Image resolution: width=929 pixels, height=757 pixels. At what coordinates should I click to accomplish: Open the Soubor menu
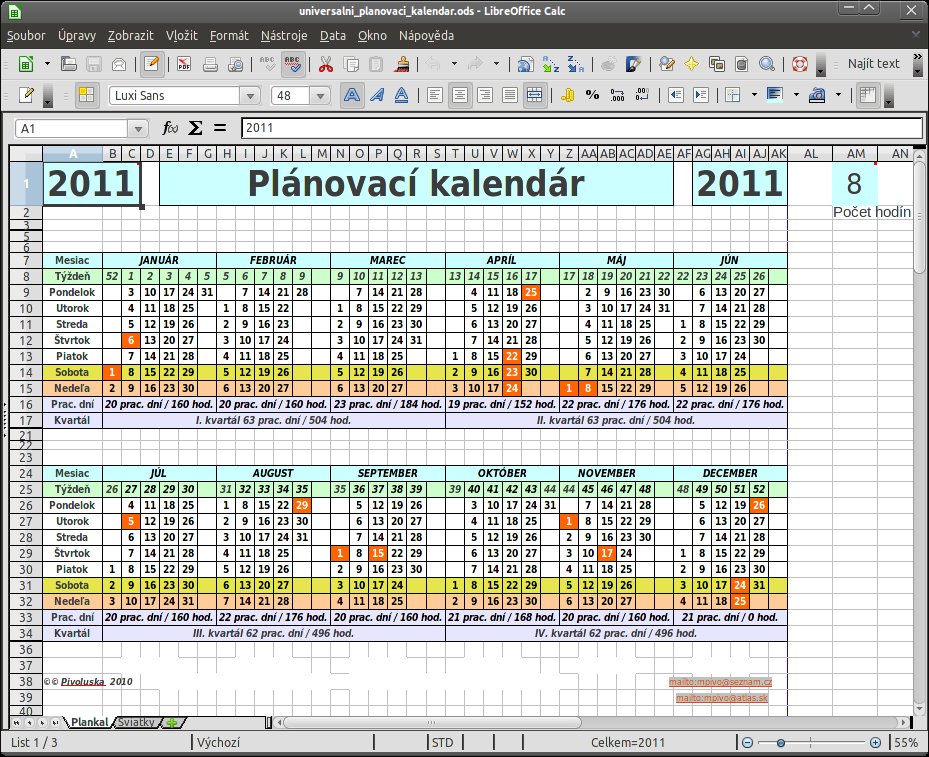tap(26, 36)
